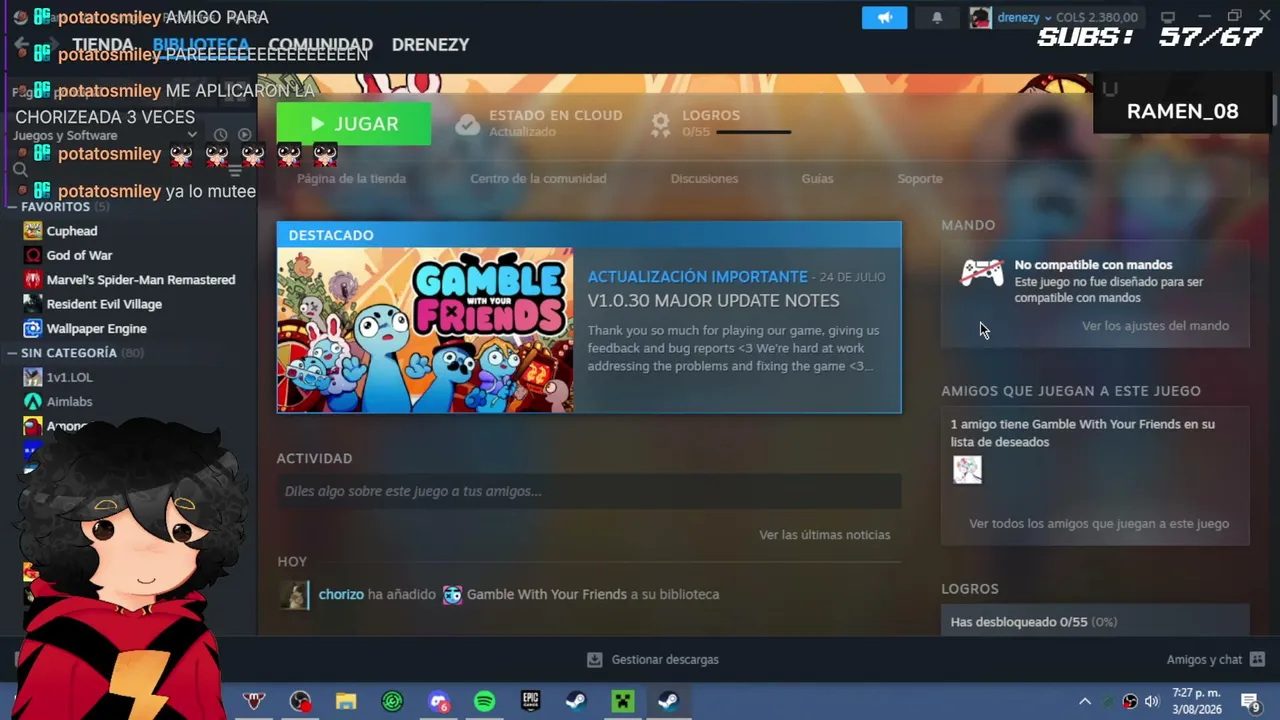Toggle the ready-to-play filter icon
The image size is (1280, 720).
[x=244, y=135]
